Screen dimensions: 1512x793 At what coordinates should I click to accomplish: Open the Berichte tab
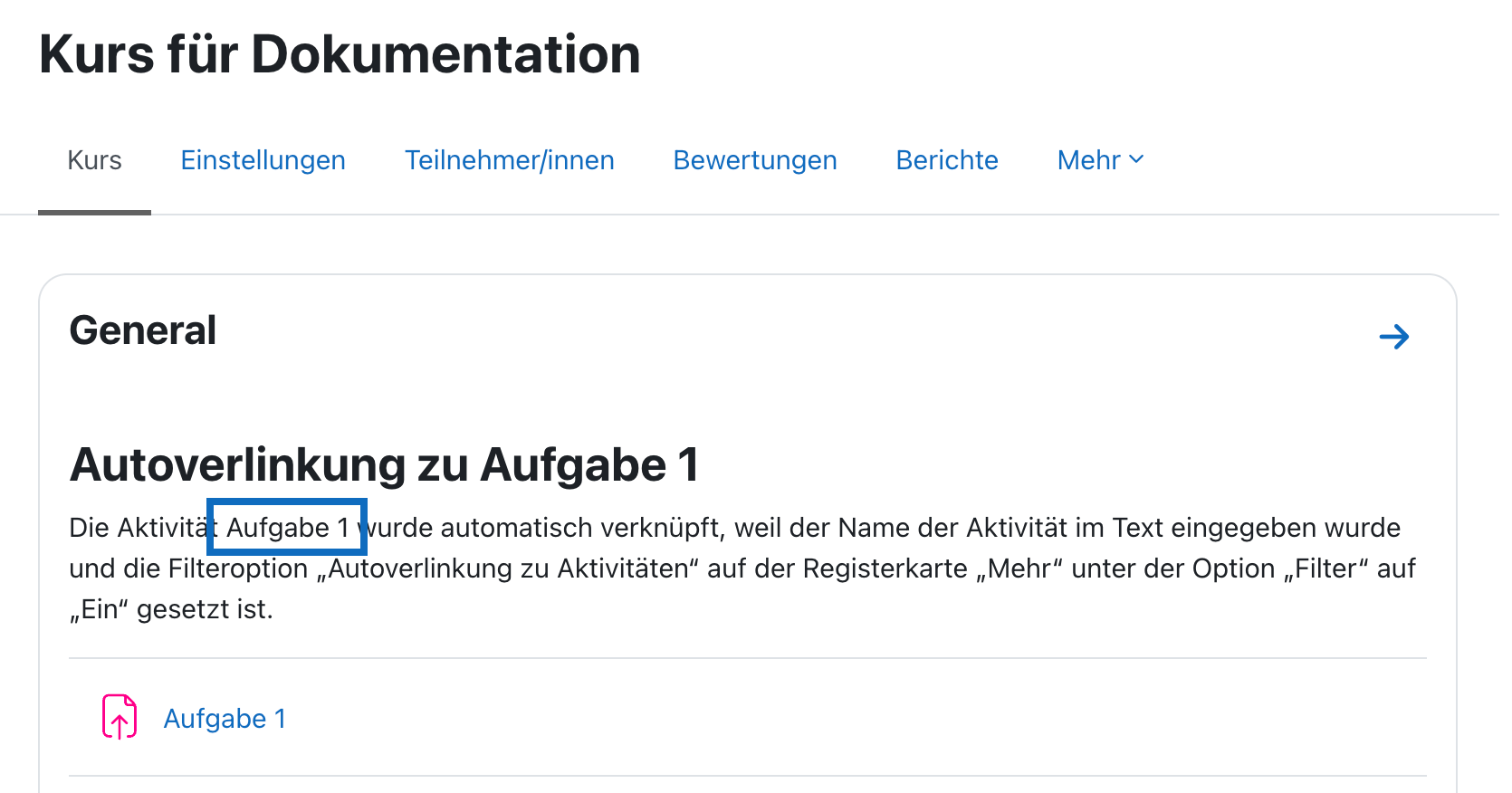click(x=947, y=160)
